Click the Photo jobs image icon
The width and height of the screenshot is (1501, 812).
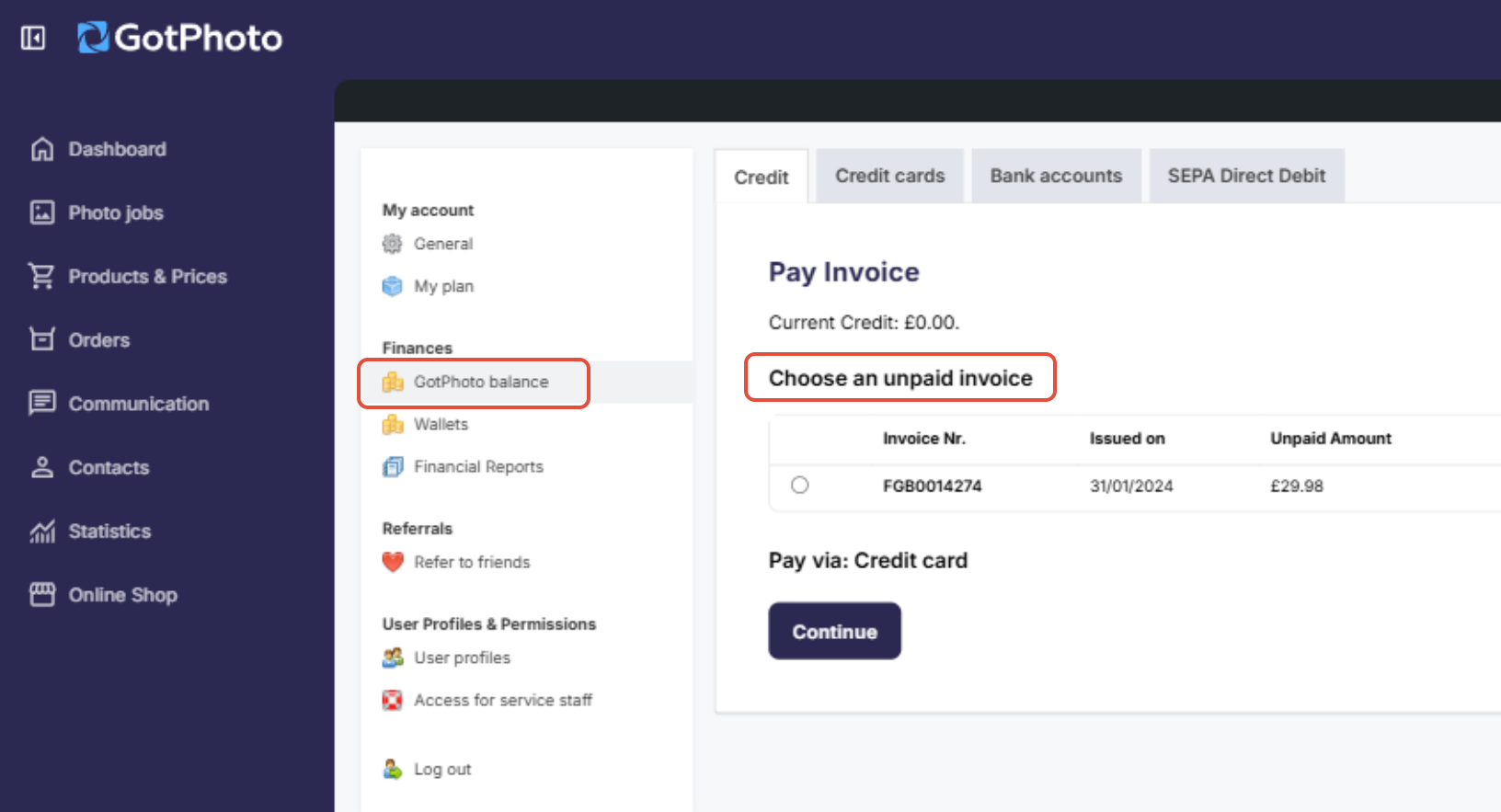(x=42, y=212)
